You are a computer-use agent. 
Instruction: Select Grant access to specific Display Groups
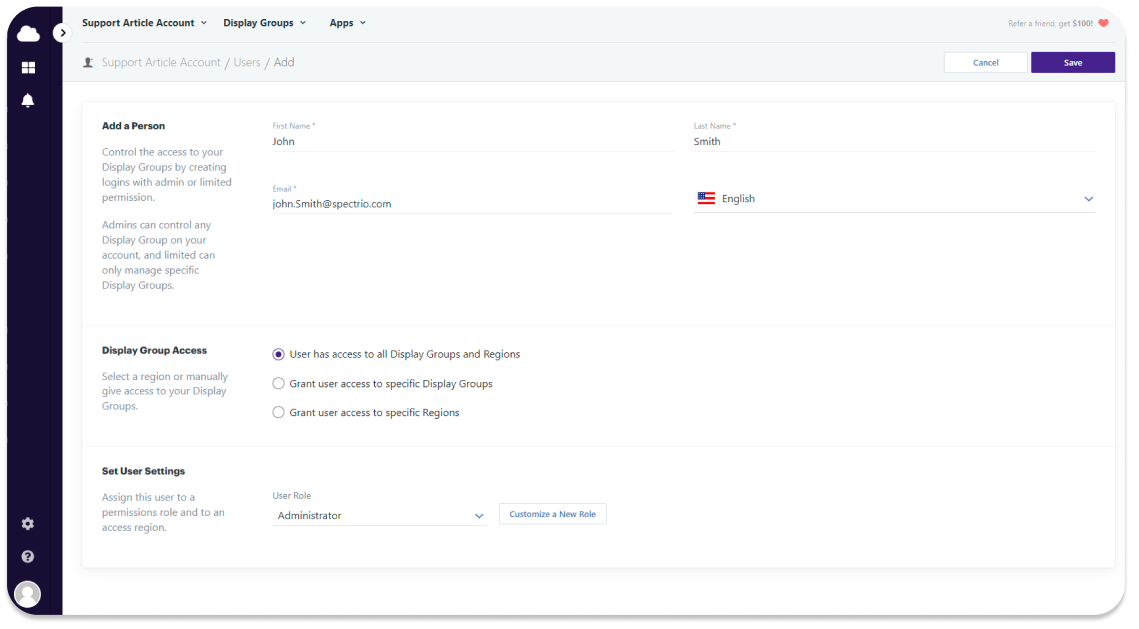tap(278, 384)
